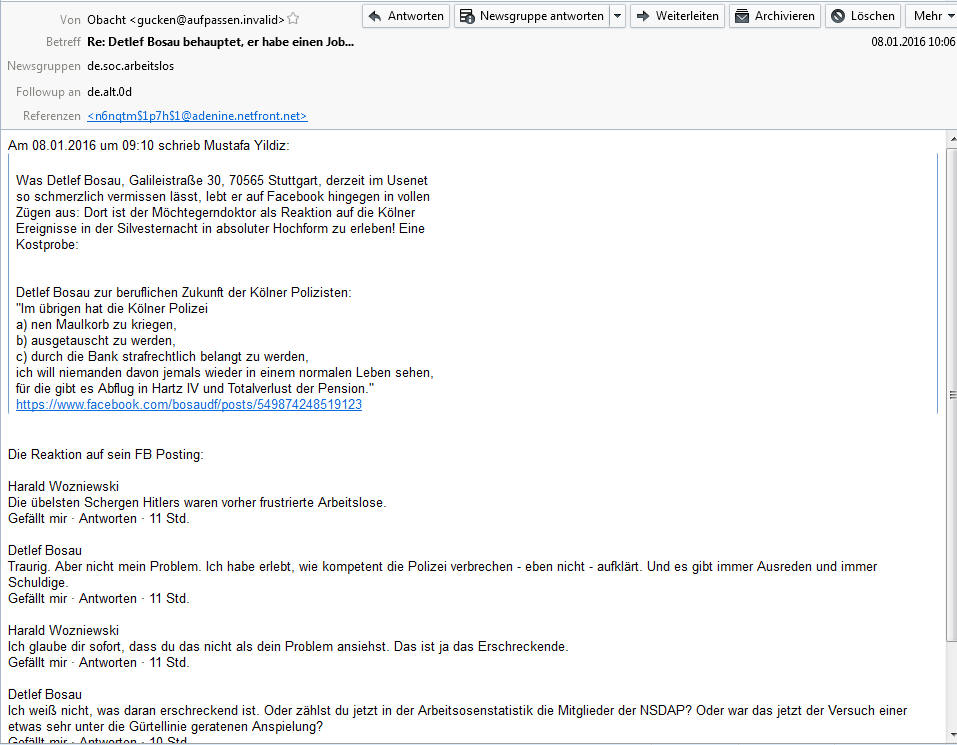Click the archive box icon on Archivieren

click(x=742, y=16)
